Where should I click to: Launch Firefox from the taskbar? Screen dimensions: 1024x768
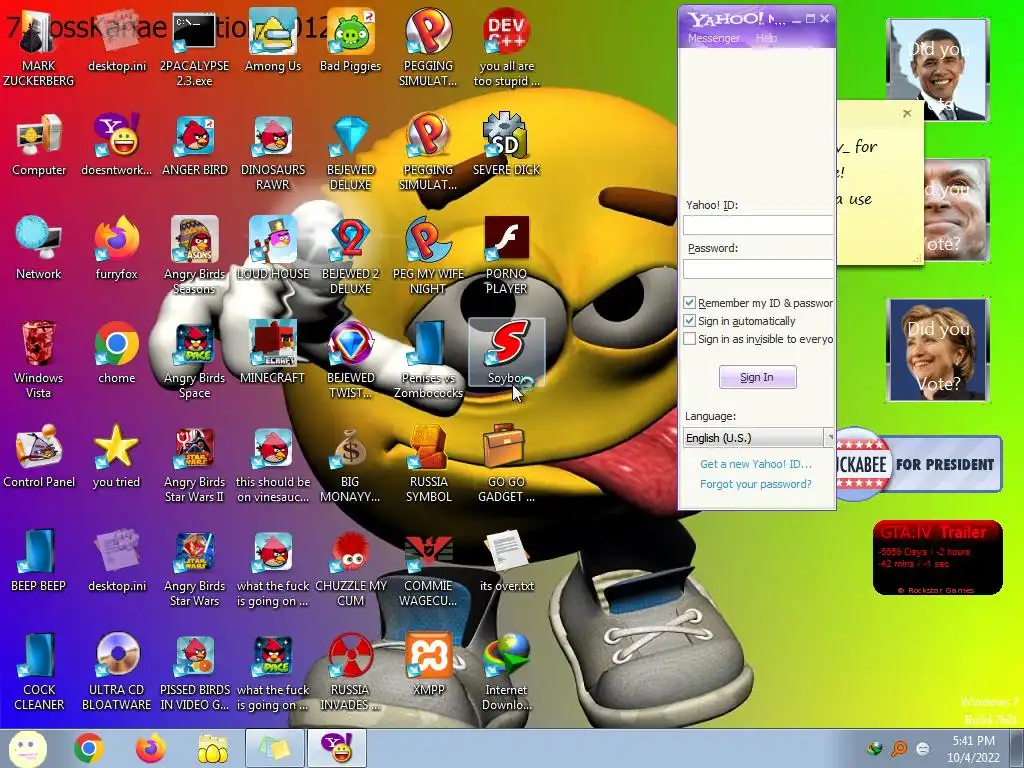(x=151, y=748)
